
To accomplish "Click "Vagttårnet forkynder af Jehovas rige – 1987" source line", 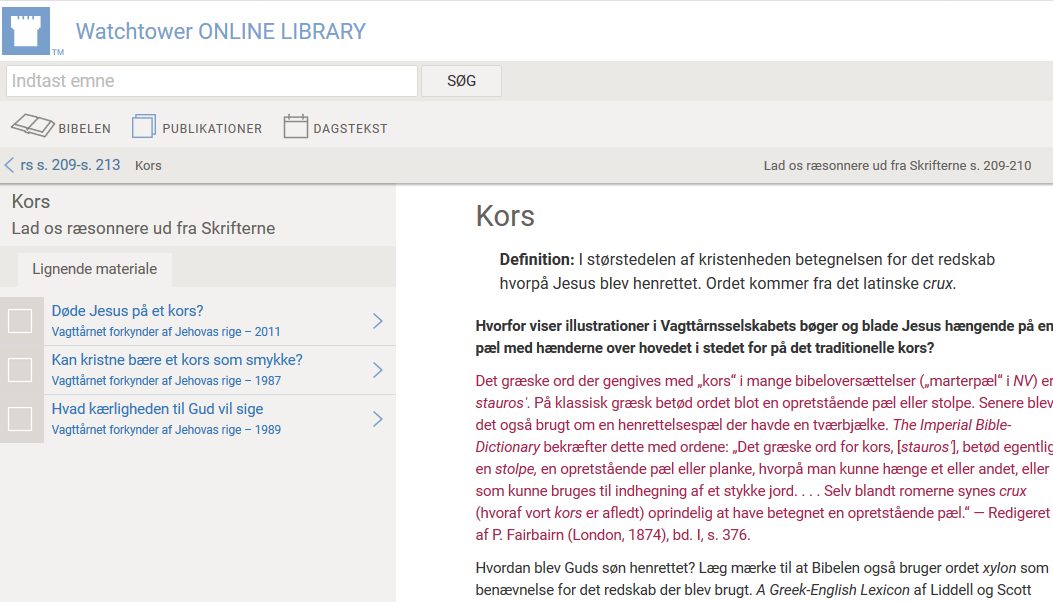I will pos(167,381).
